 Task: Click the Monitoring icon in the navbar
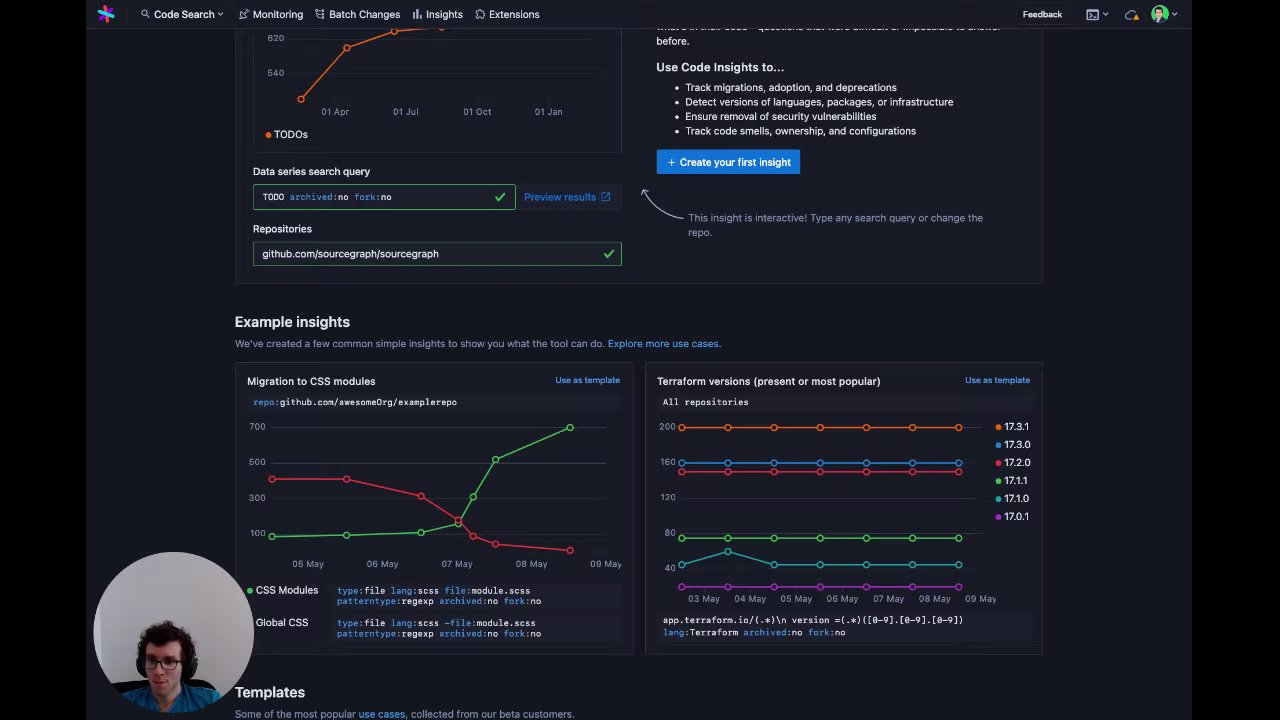pyautogui.click(x=245, y=14)
